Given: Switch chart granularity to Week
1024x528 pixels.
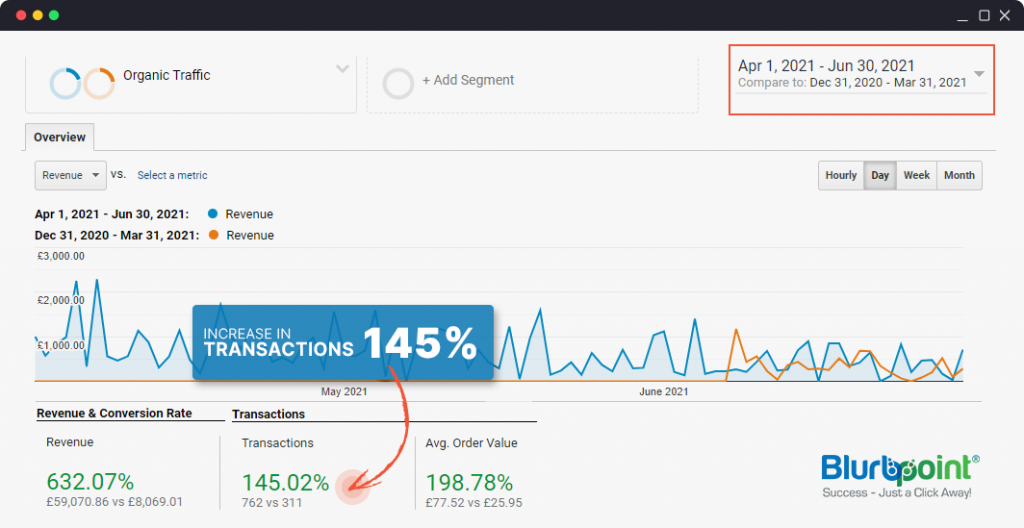Looking at the screenshot, I should click(916, 175).
